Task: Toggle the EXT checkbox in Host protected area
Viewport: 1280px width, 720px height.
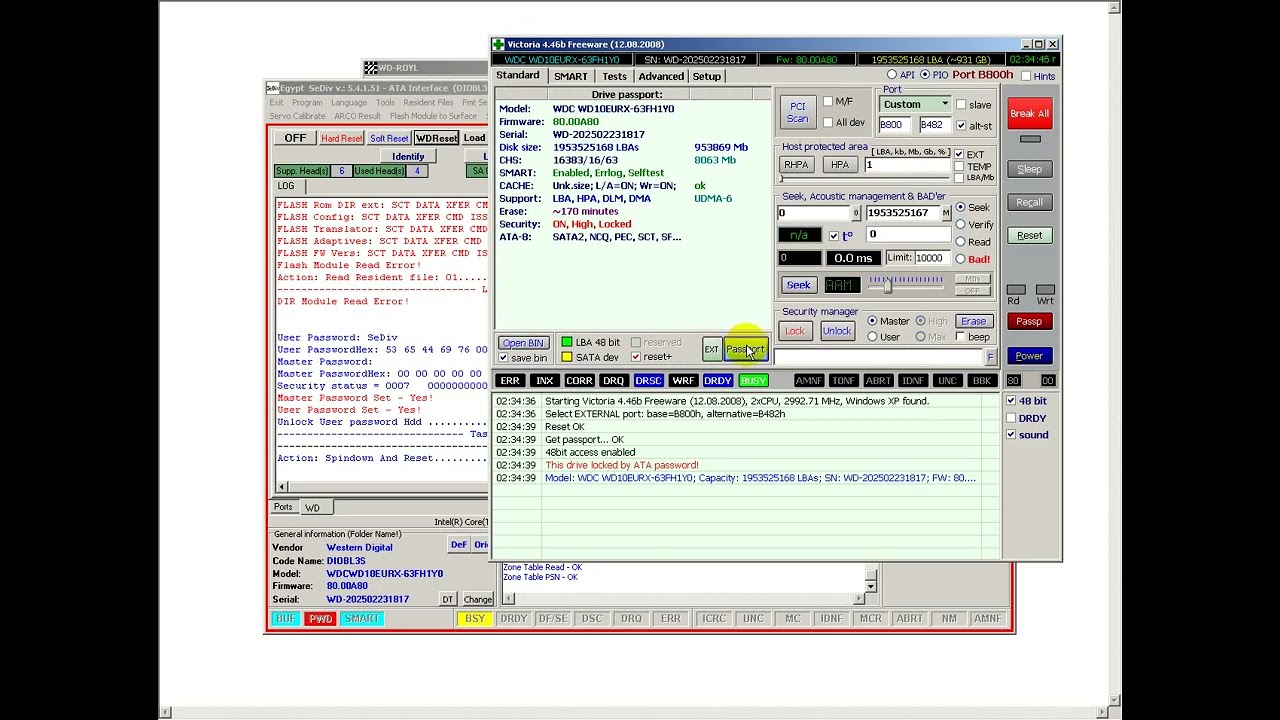Action: (959, 155)
